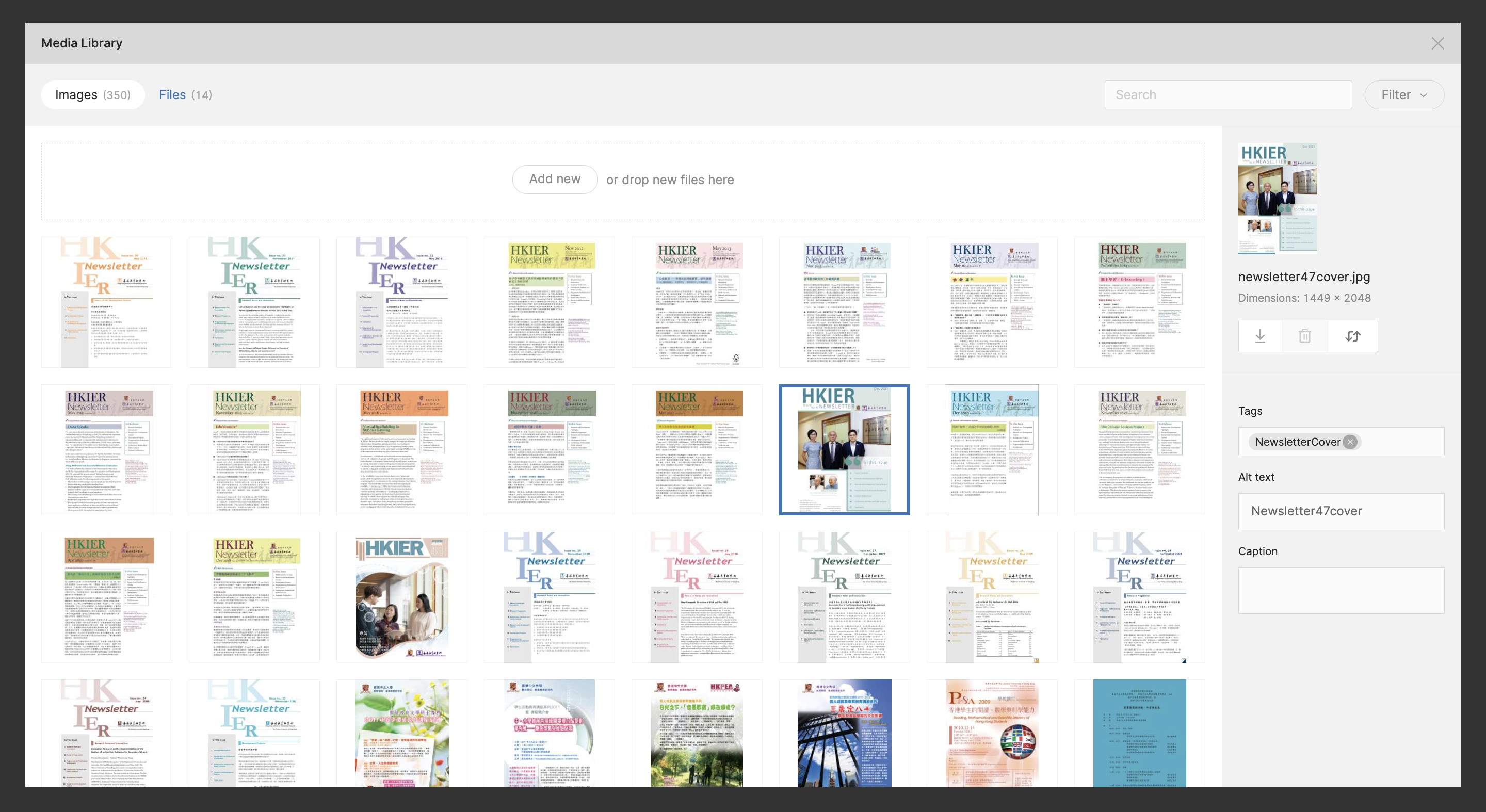The width and height of the screenshot is (1486, 812).
Task: Select the HKIER magazine cover with students
Action: tap(401, 597)
